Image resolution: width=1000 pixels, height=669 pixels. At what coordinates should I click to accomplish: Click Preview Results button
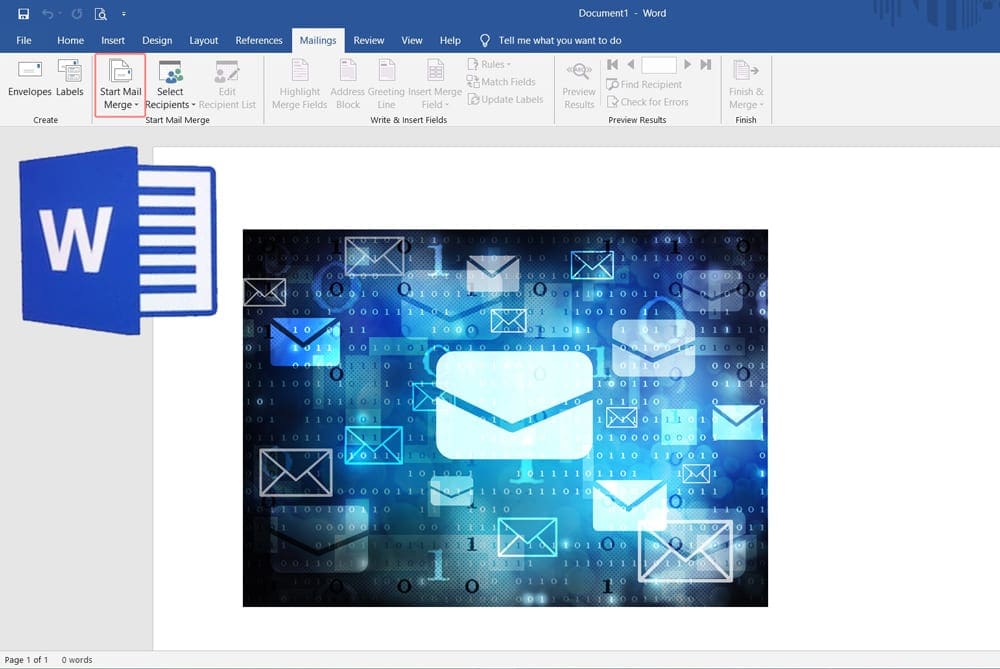[578, 84]
